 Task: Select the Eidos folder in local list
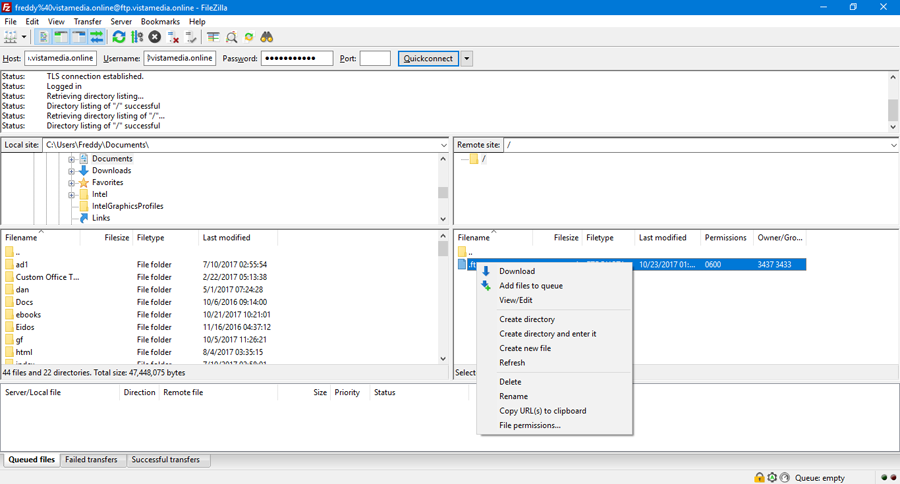pos(25,327)
